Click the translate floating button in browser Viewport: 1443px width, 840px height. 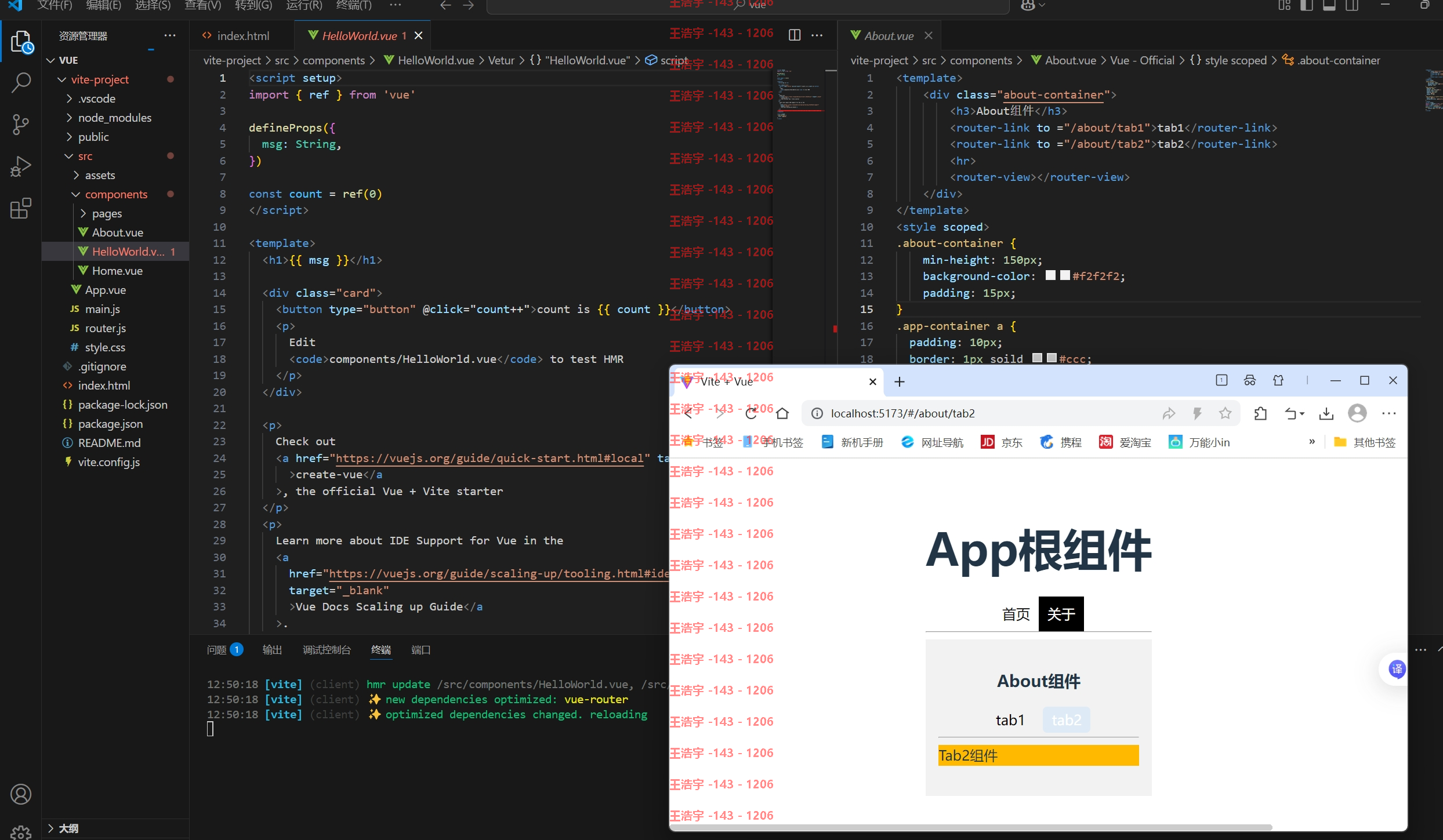(1397, 670)
